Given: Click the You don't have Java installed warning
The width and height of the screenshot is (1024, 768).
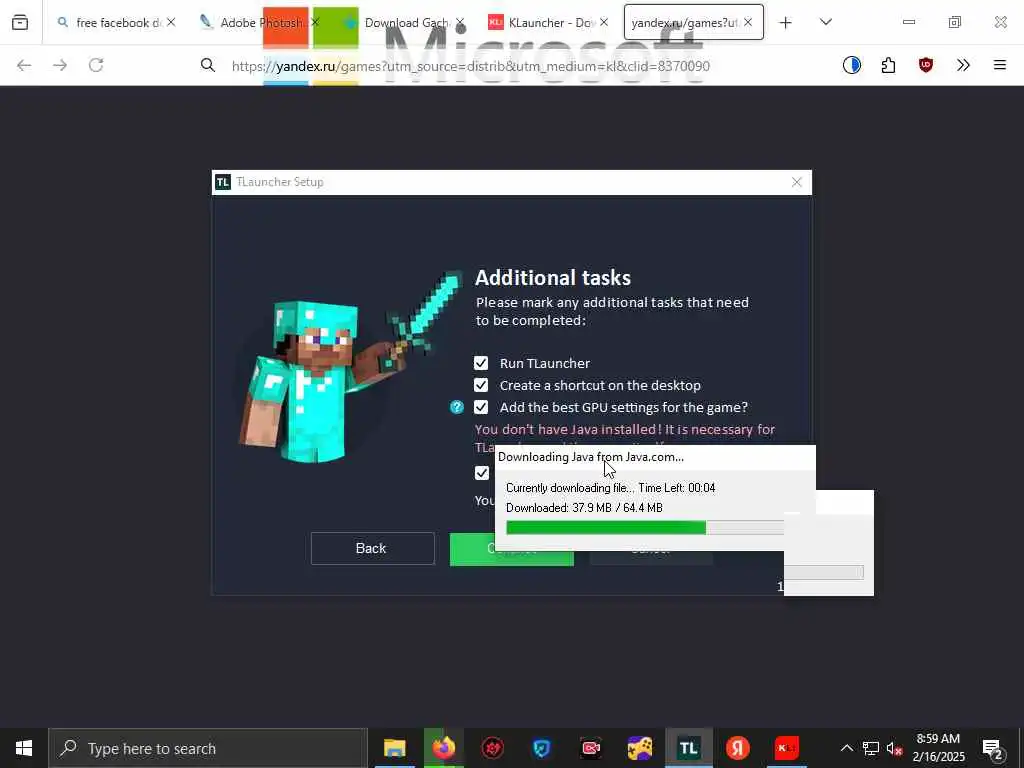Looking at the screenshot, I should 625,430.
